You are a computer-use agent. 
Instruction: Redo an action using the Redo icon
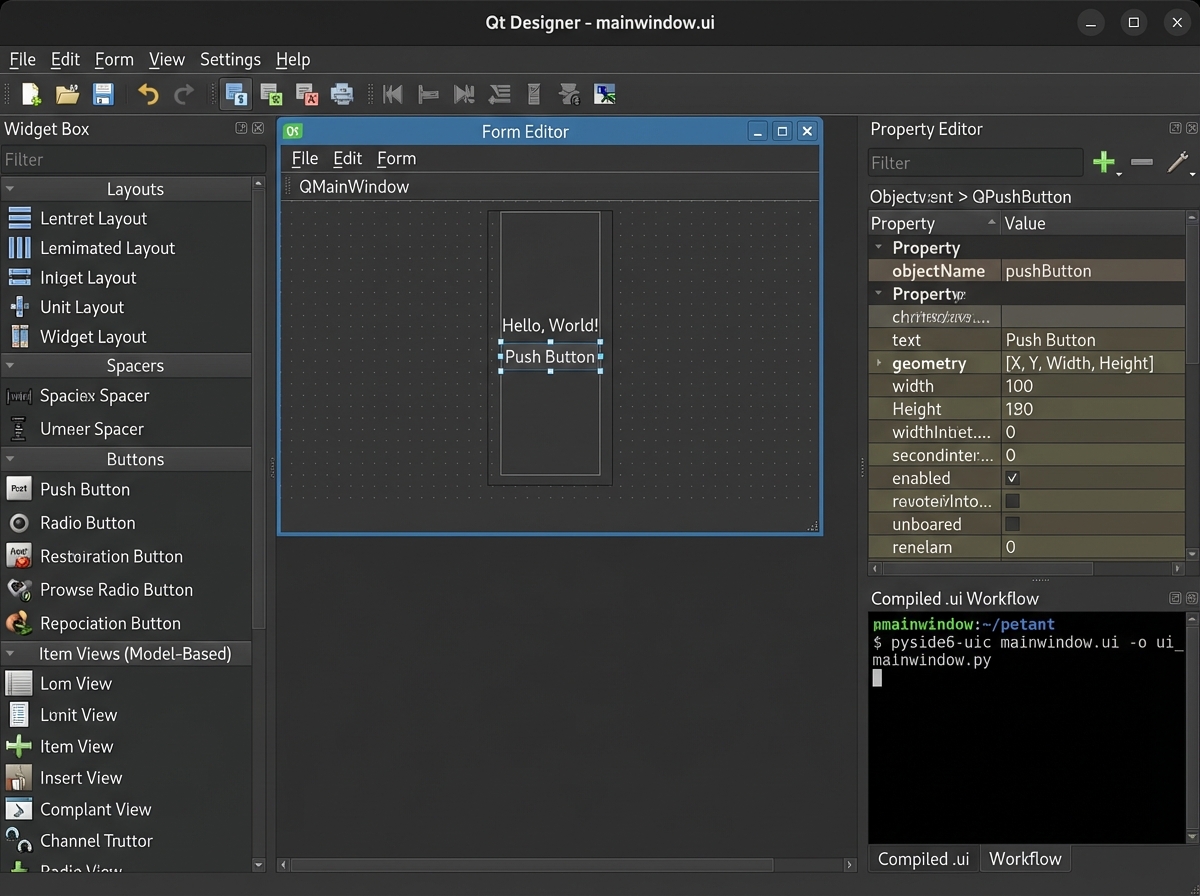pos(183,93)
